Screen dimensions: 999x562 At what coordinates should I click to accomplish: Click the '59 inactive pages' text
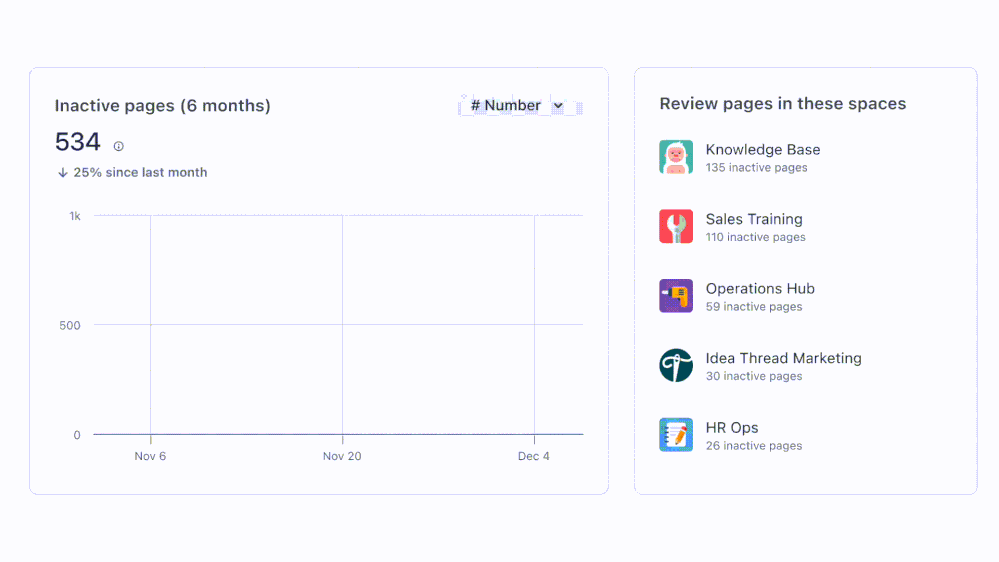pos(754,306)
